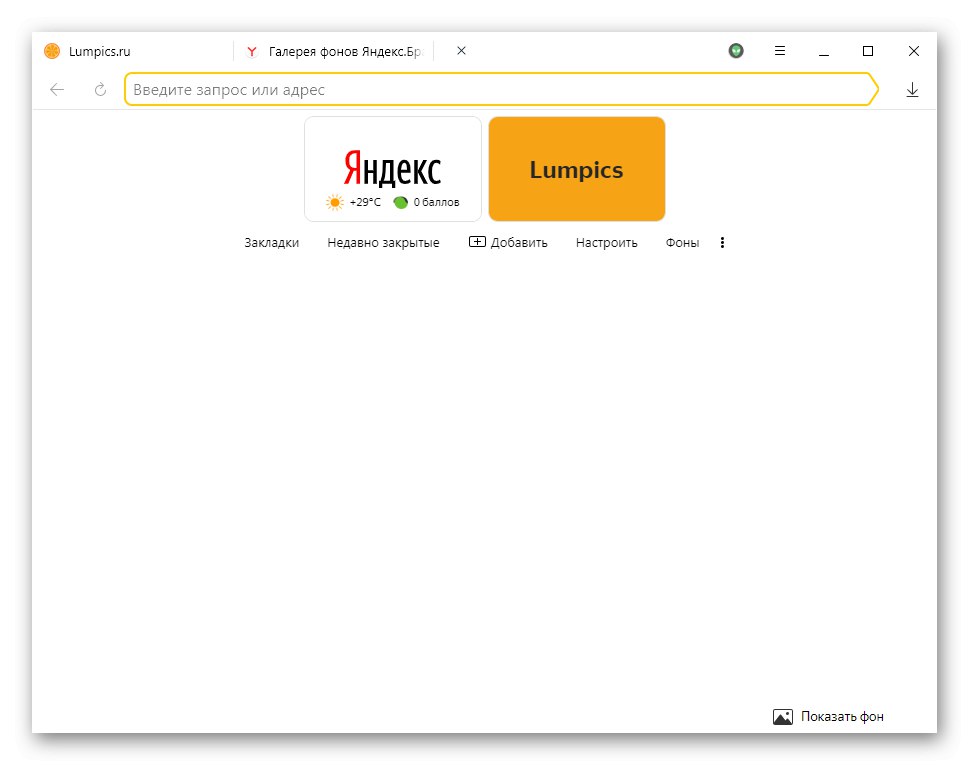Click Добавить to add a site

pyautogui.click(x=508, y=242)
